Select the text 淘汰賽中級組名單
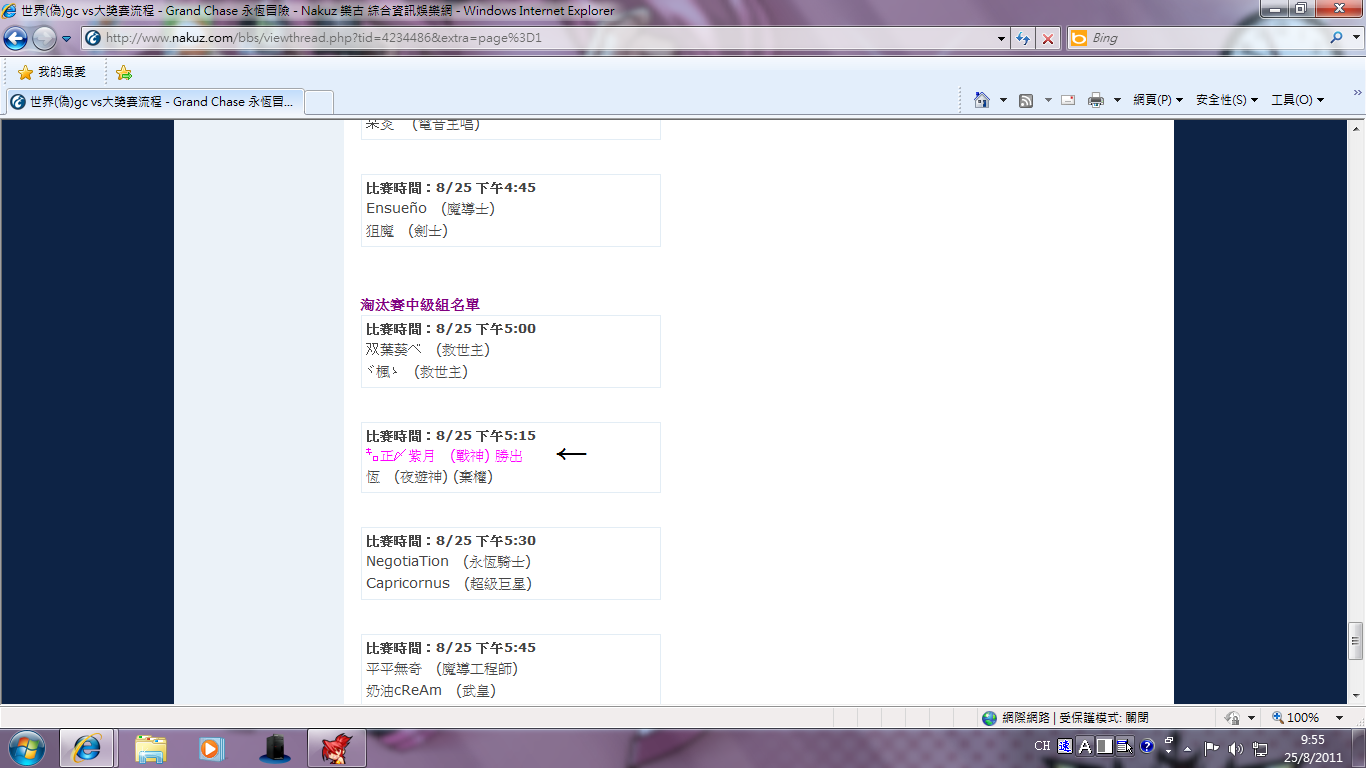 (x=420, y=305)
